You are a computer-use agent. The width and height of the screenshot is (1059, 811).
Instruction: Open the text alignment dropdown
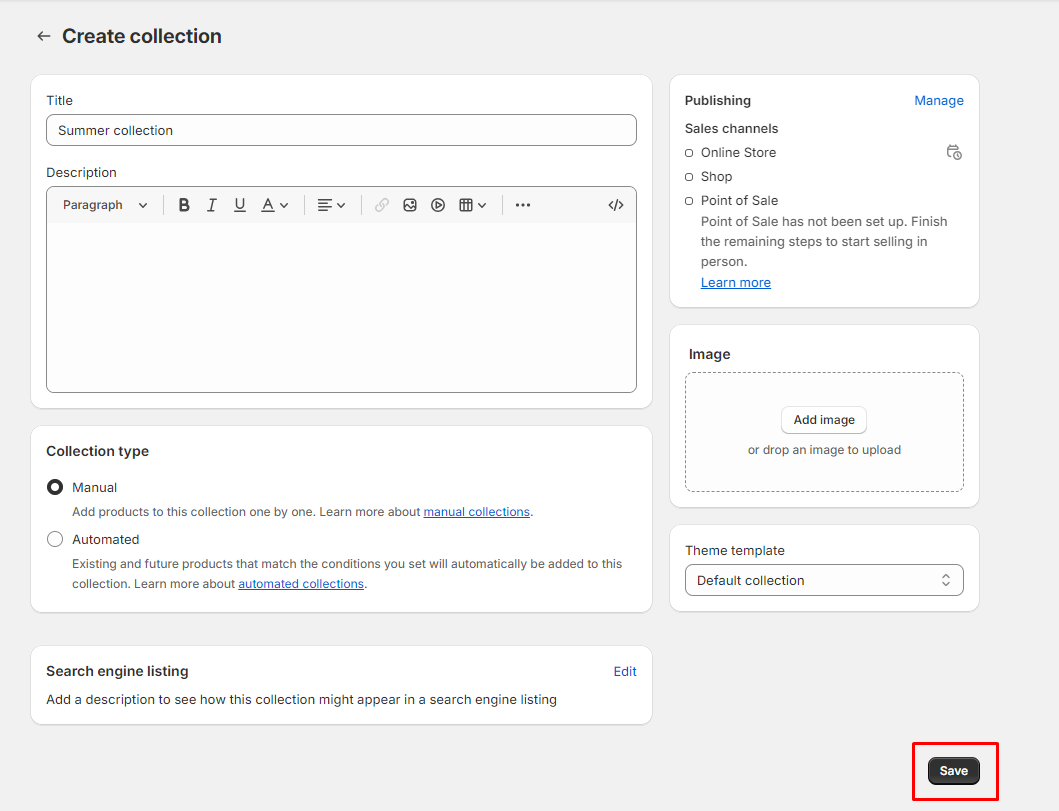pyautogui.click(x=331, y=204)
